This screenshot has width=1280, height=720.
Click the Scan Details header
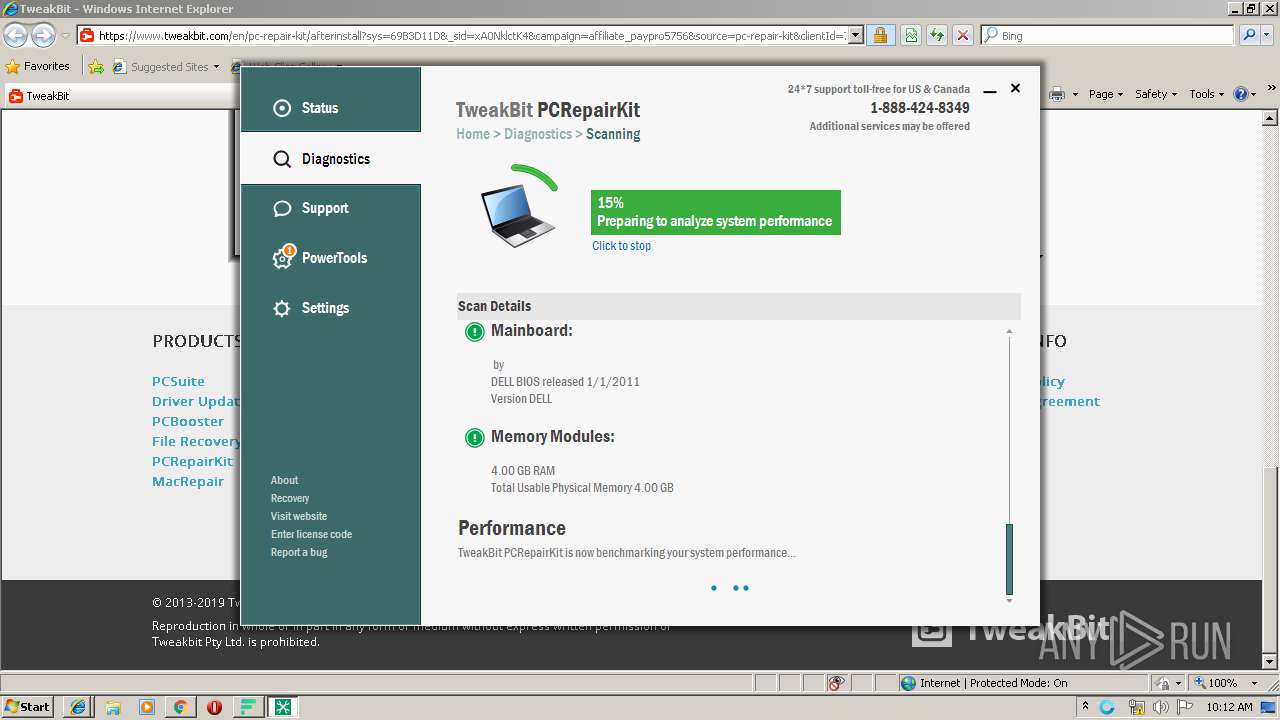pos(738,306)
